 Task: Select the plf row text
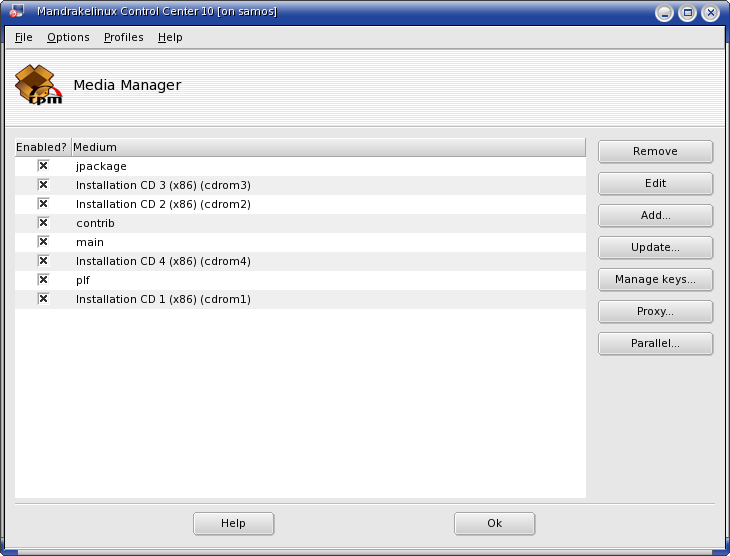coord(83,280)
